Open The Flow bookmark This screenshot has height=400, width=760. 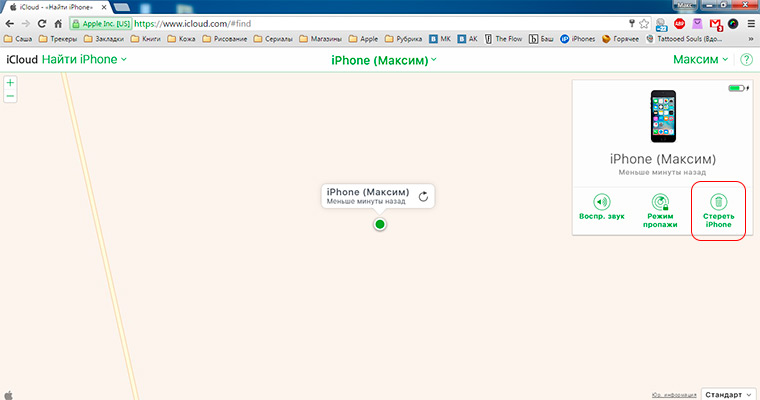click(504, 39)
